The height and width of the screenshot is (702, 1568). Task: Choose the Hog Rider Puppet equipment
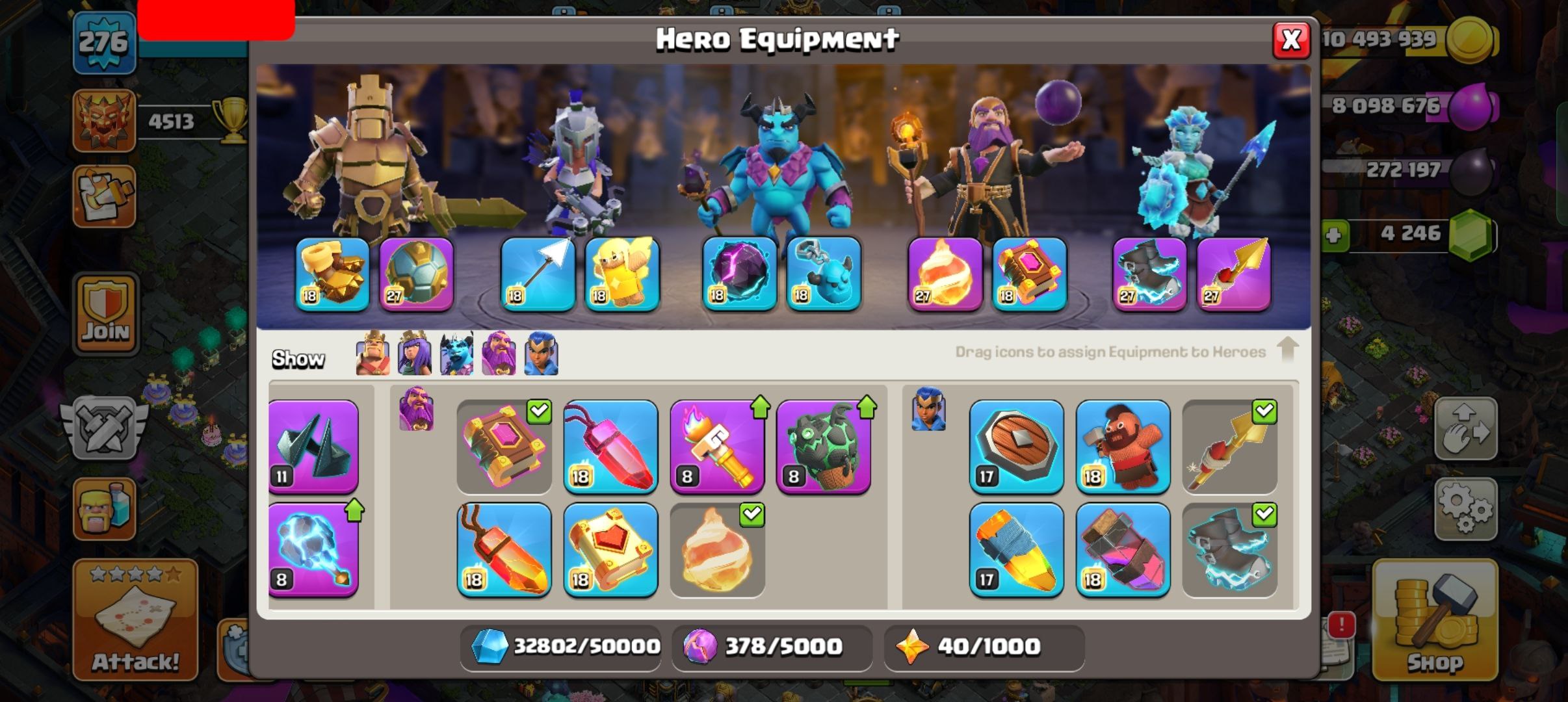(1123, 447)
